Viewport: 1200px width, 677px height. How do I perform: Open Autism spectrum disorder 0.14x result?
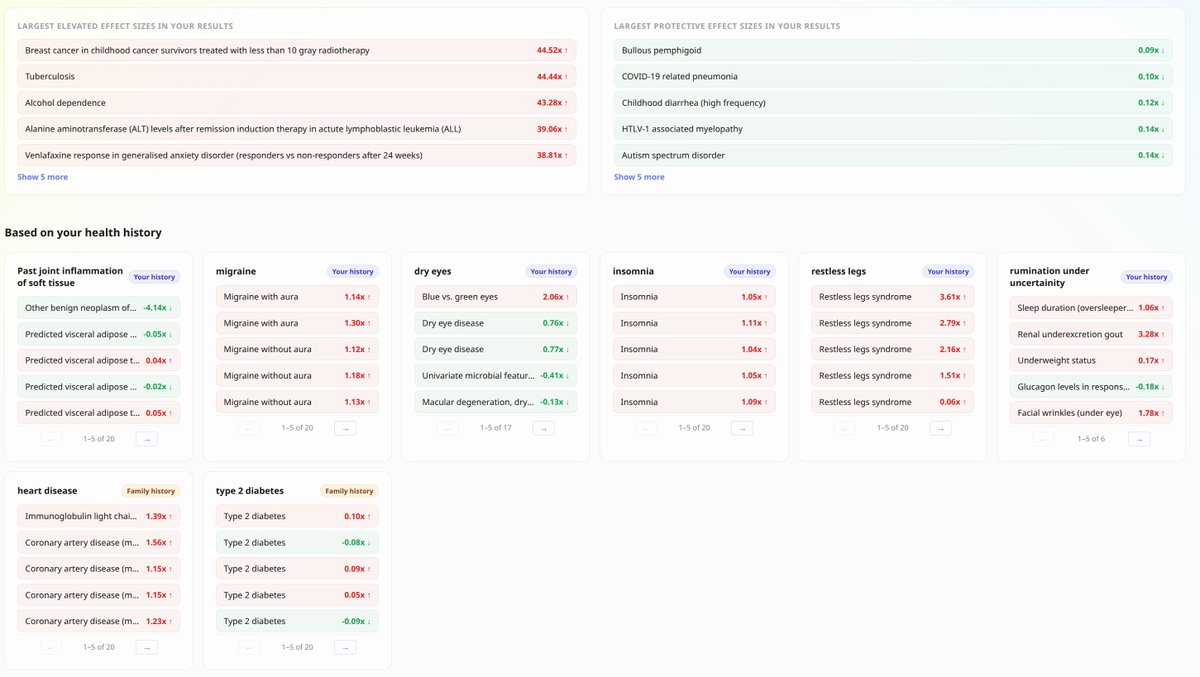(893, 155)
